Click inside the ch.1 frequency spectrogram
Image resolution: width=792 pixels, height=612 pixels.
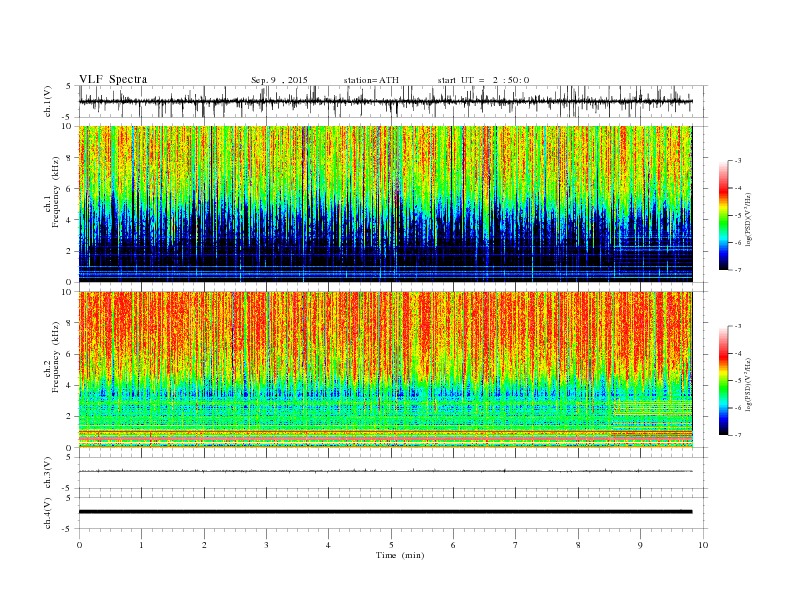click(386, 204)
